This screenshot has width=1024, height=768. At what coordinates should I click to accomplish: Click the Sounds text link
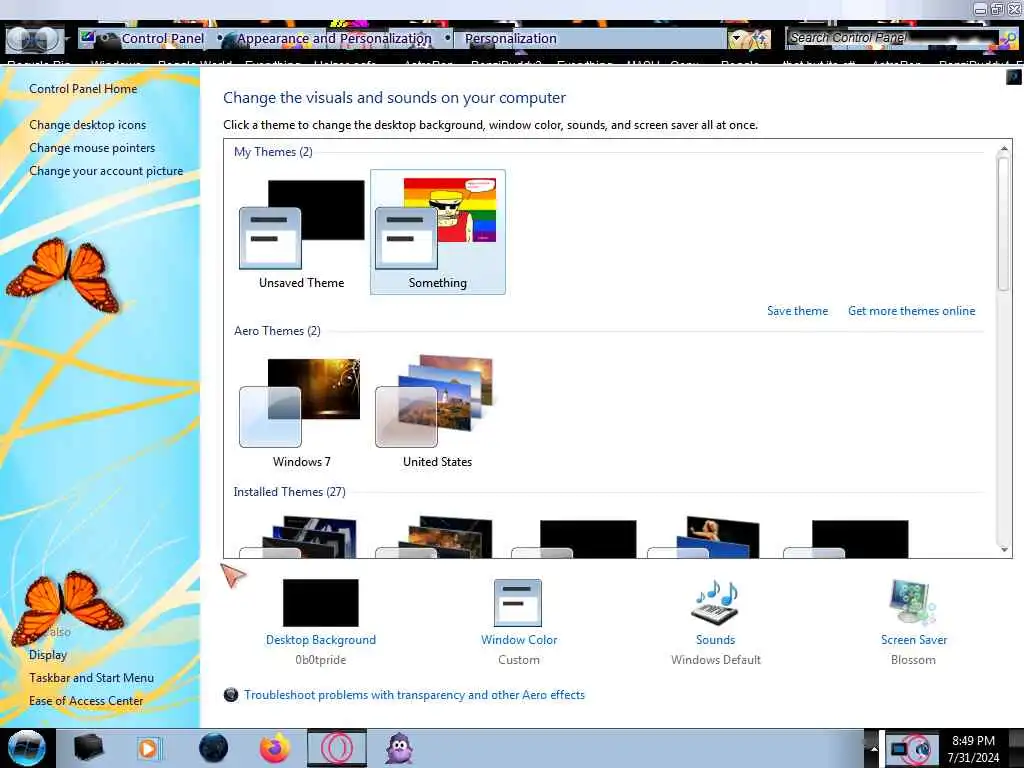(x=715, y=640)
